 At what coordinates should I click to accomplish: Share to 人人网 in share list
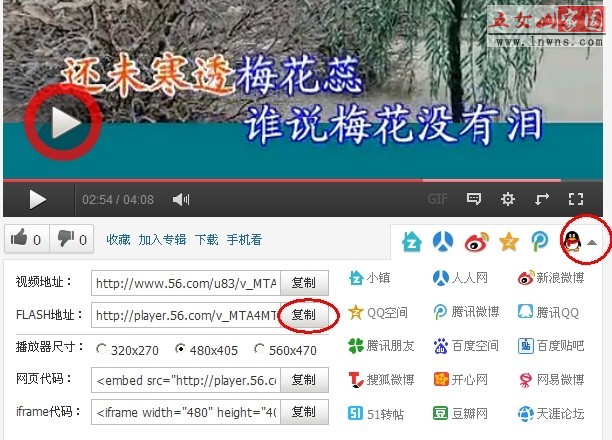pos(461,278)
